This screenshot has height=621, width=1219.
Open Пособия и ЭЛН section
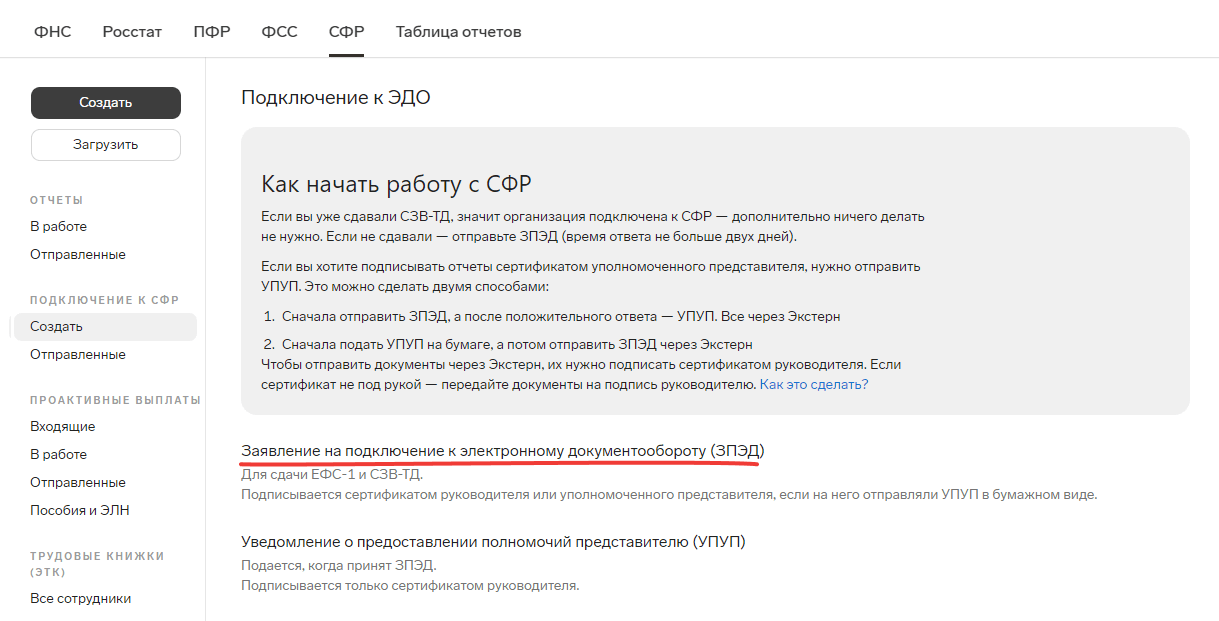click(x=80, y=511)
